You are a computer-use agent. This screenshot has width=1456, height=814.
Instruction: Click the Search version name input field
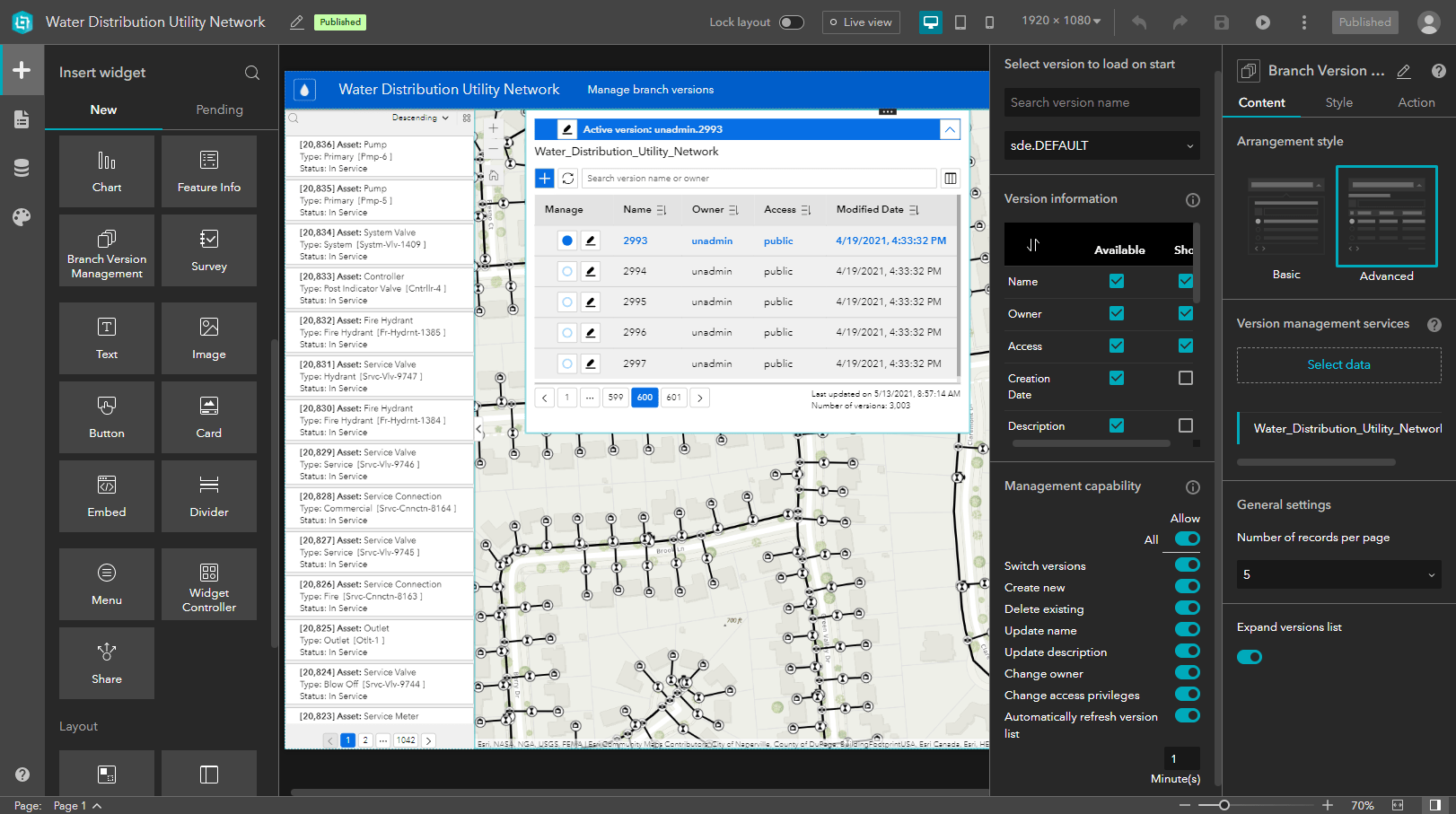point(1101,102)
